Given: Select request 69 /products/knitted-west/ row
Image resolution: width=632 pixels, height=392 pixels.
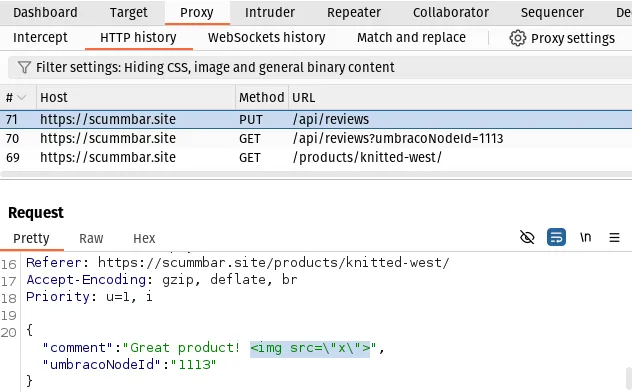Looking at the screenshot, I should [x=316, y=157].
